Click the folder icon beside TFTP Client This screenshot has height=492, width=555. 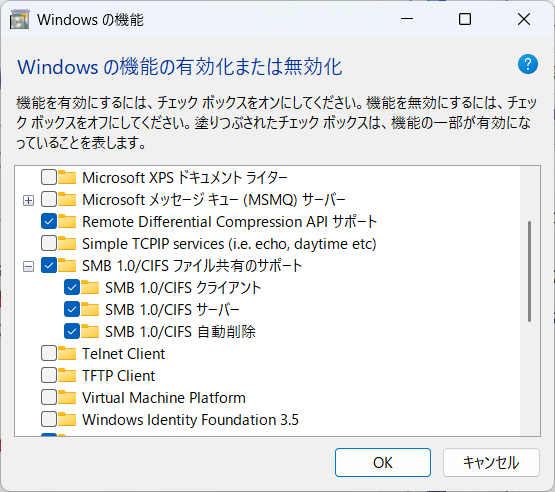(x=67, y=375)
